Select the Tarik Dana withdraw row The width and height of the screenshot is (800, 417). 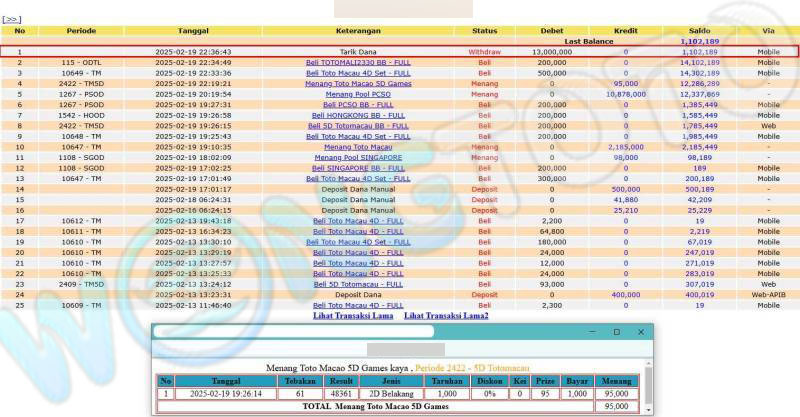(x=357, y=51)
